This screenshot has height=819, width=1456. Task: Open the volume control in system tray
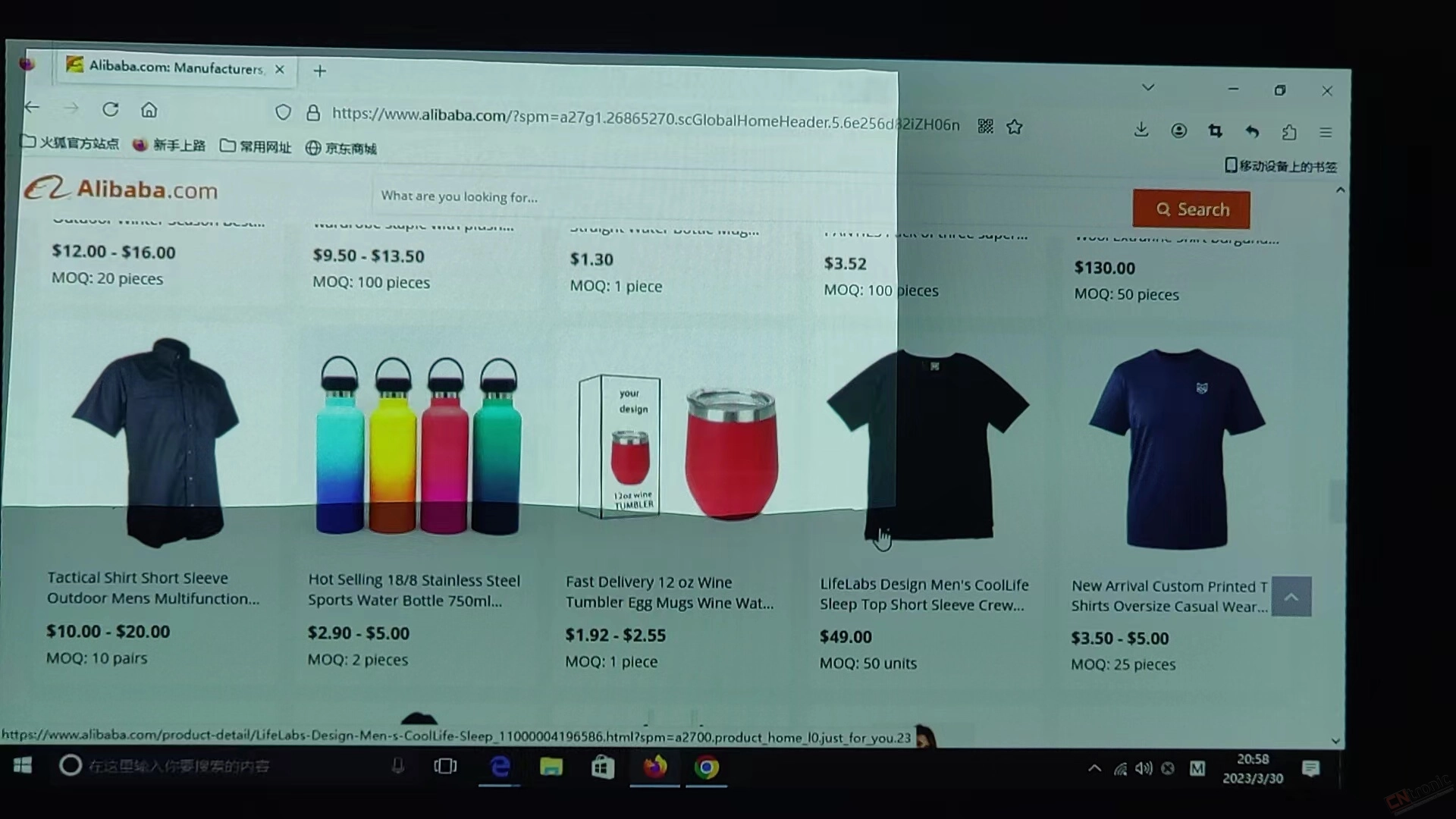[1144, 768]
